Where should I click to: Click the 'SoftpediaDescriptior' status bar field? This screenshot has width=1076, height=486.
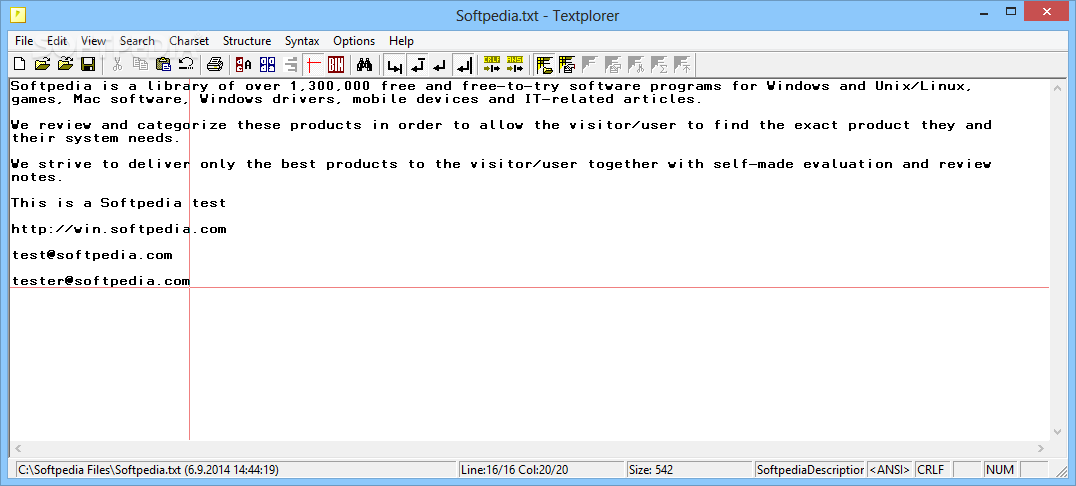tap(810, 470)
